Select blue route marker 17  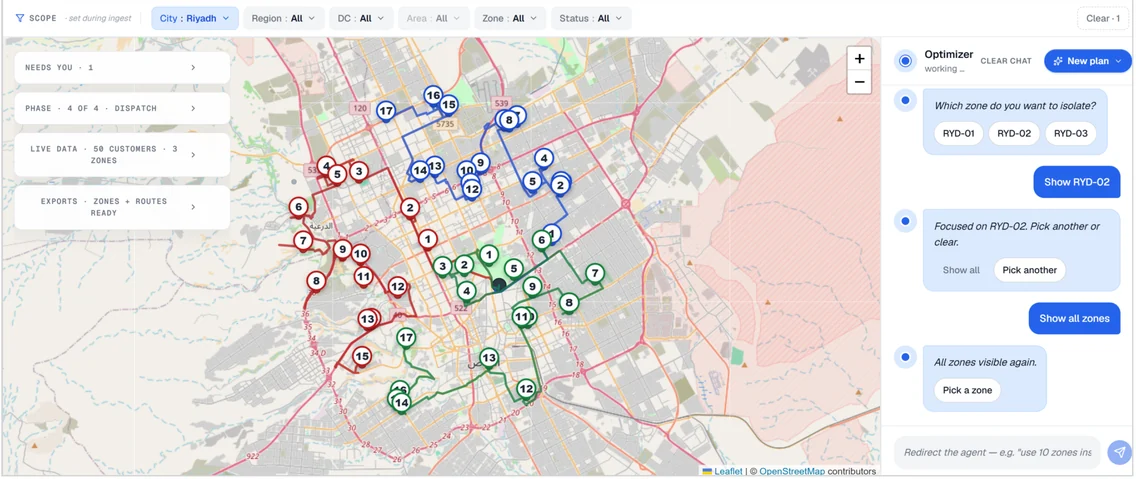pyautogui.click(x=386, y=111)
